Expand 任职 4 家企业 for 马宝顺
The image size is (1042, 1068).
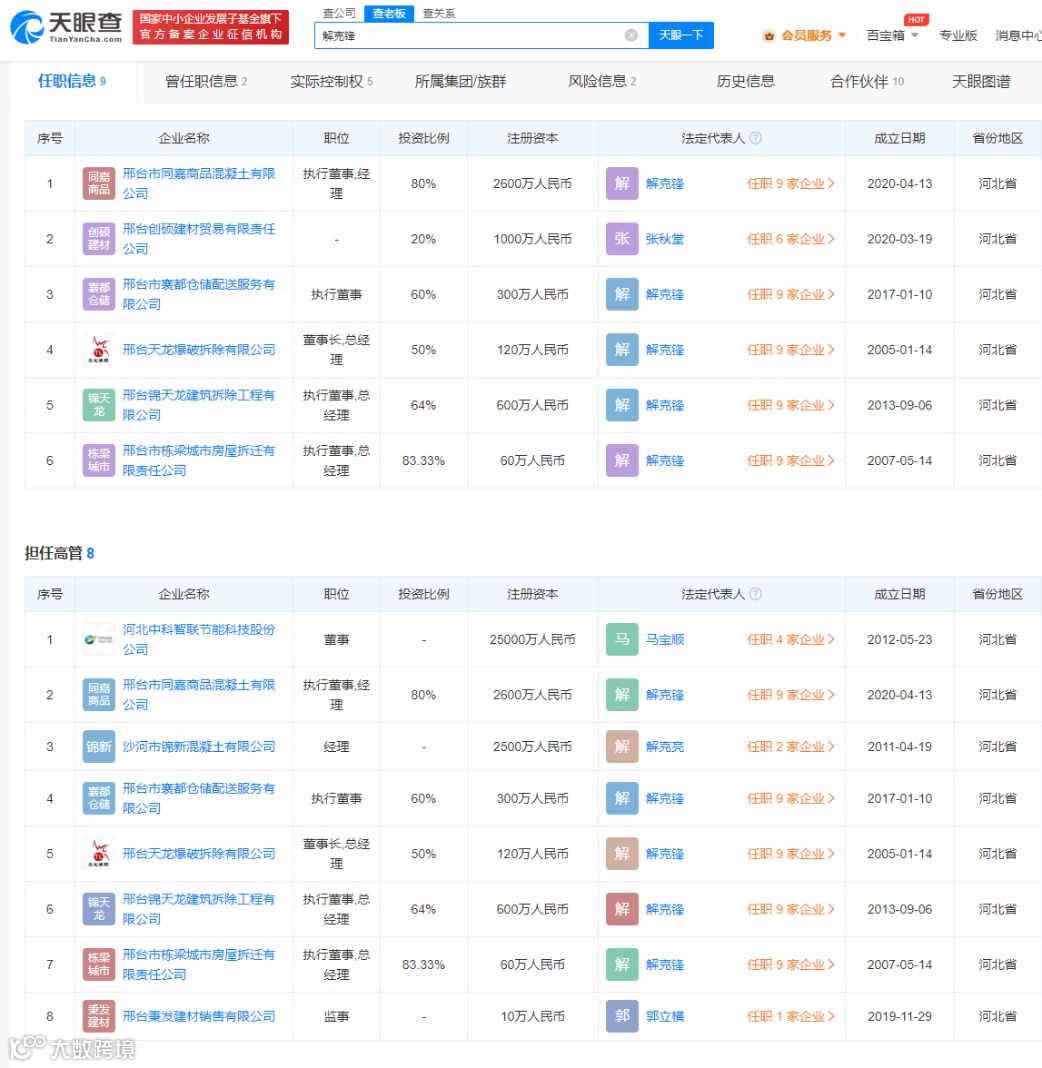pos(790,640)
